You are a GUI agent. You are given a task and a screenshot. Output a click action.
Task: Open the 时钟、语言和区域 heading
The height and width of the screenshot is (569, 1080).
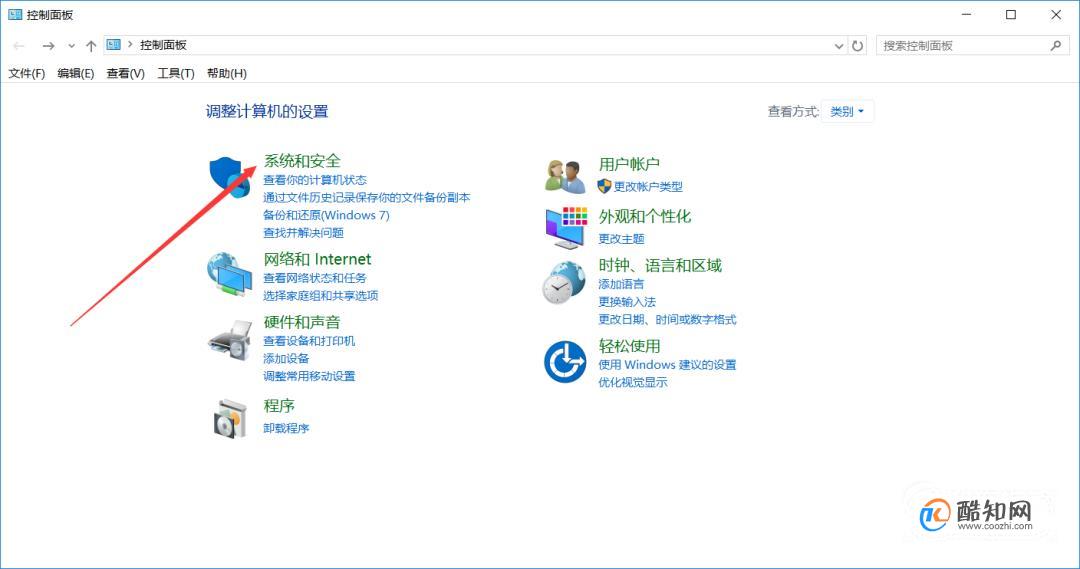point(660,265)
